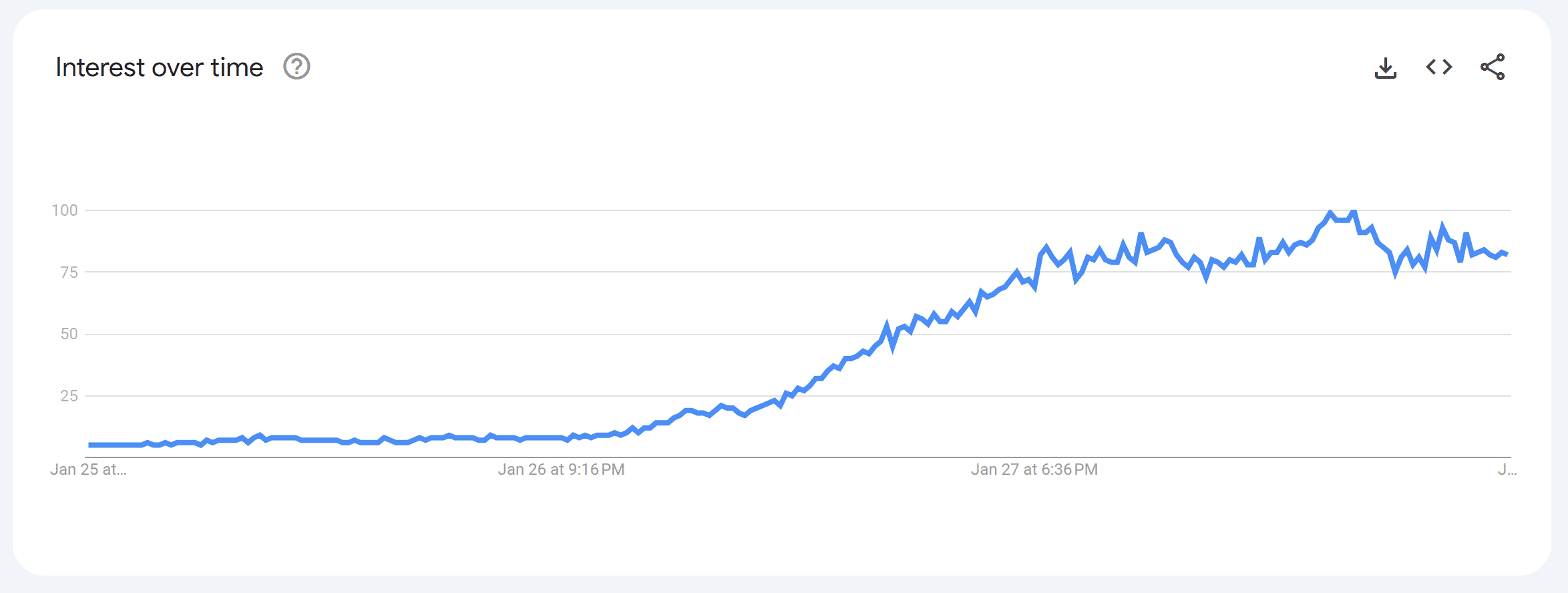Click the "Jan 26 at 9:16 PM" label
This screenshot has height=593, width=1568.
coord(561,469)
